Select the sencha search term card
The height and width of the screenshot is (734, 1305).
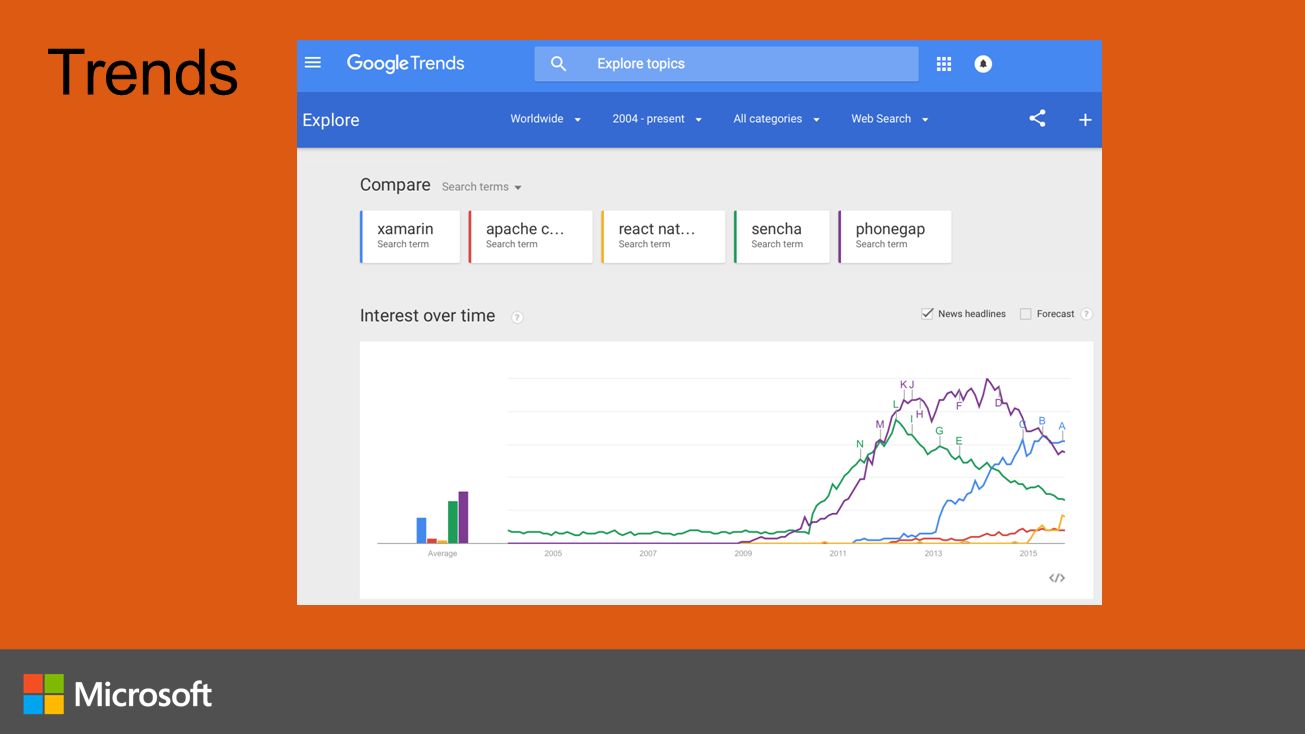coord(782,236)
